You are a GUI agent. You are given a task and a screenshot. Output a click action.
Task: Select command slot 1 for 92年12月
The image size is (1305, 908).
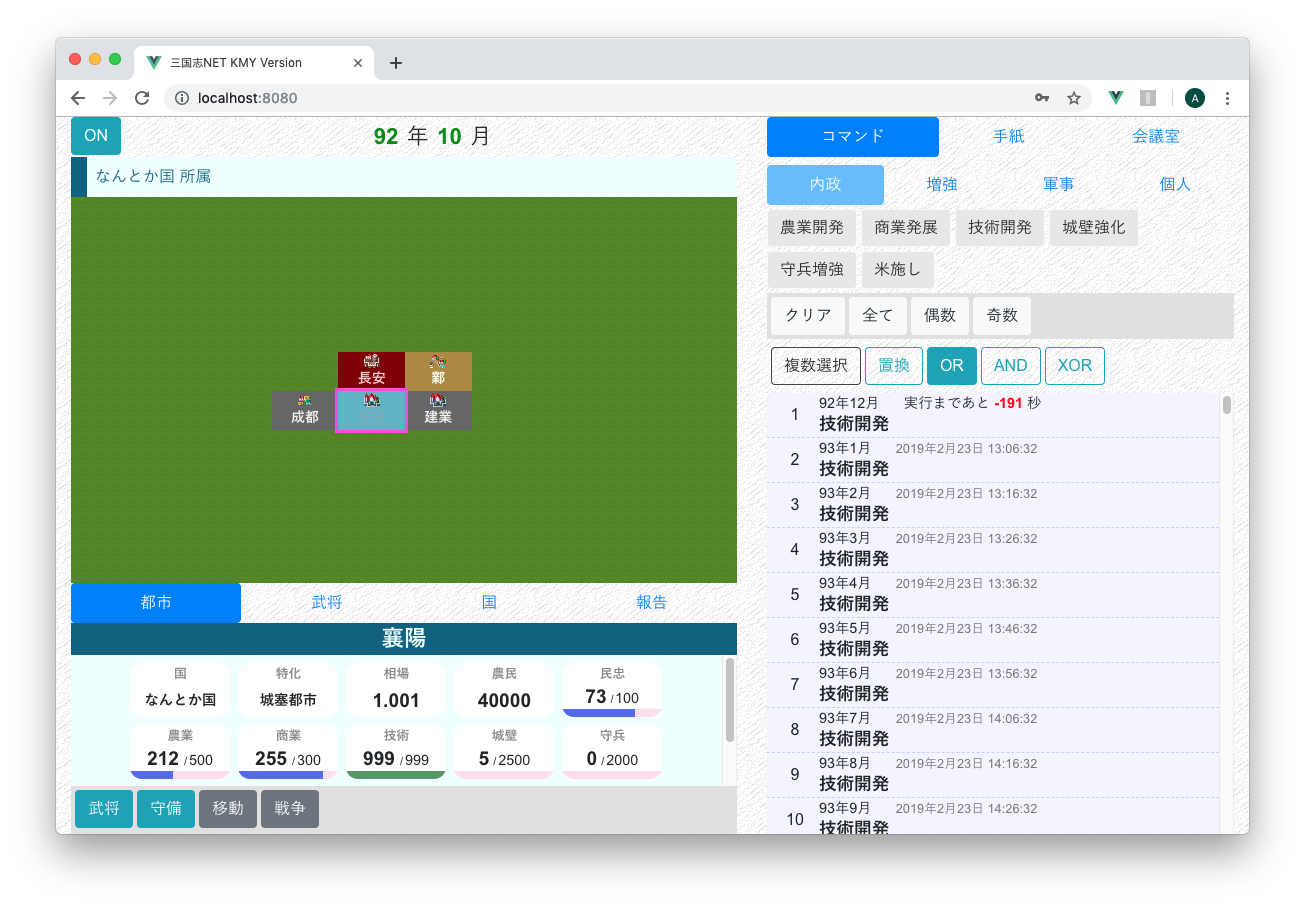(x=993, y=415)
